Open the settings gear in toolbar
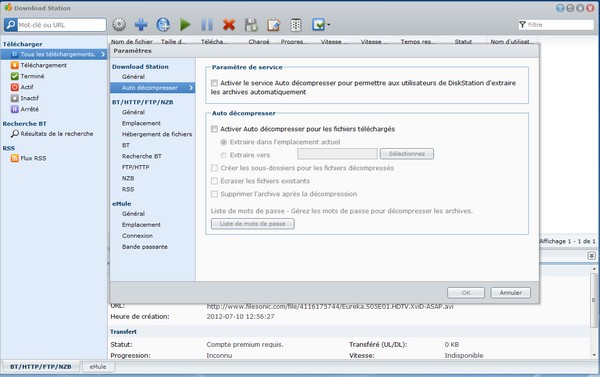The height and width of the screenshot is (377, 600). (x=119, y=24)
